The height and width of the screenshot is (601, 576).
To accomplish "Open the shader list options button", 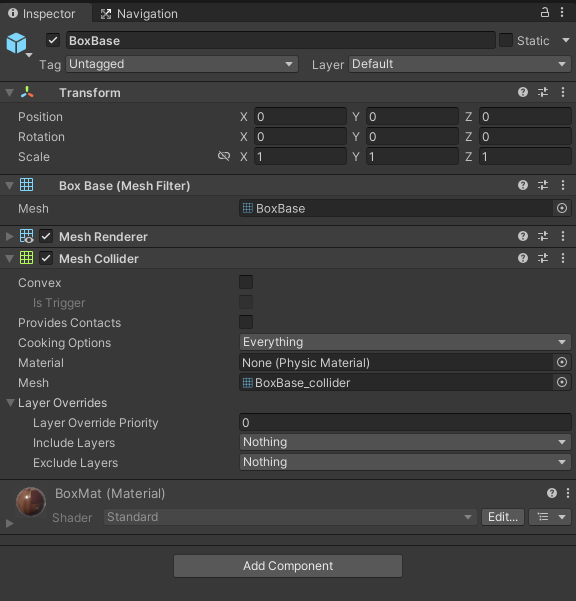I will point(550,517).
